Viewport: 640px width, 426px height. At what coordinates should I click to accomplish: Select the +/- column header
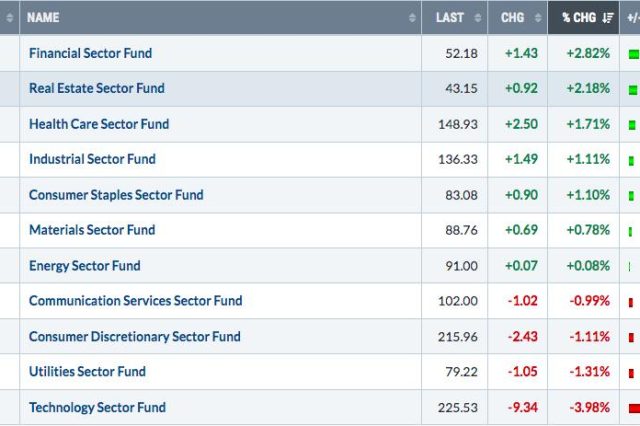[632, 18]
